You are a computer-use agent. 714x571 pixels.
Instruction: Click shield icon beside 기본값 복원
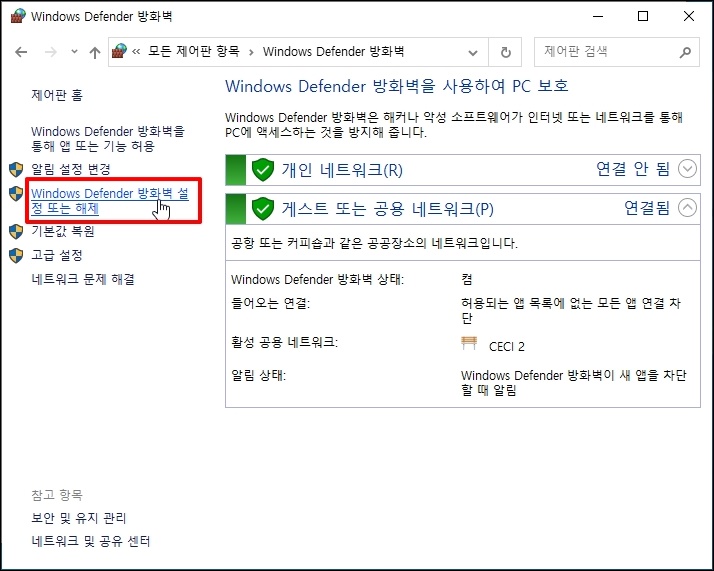(x=16, y=231)
